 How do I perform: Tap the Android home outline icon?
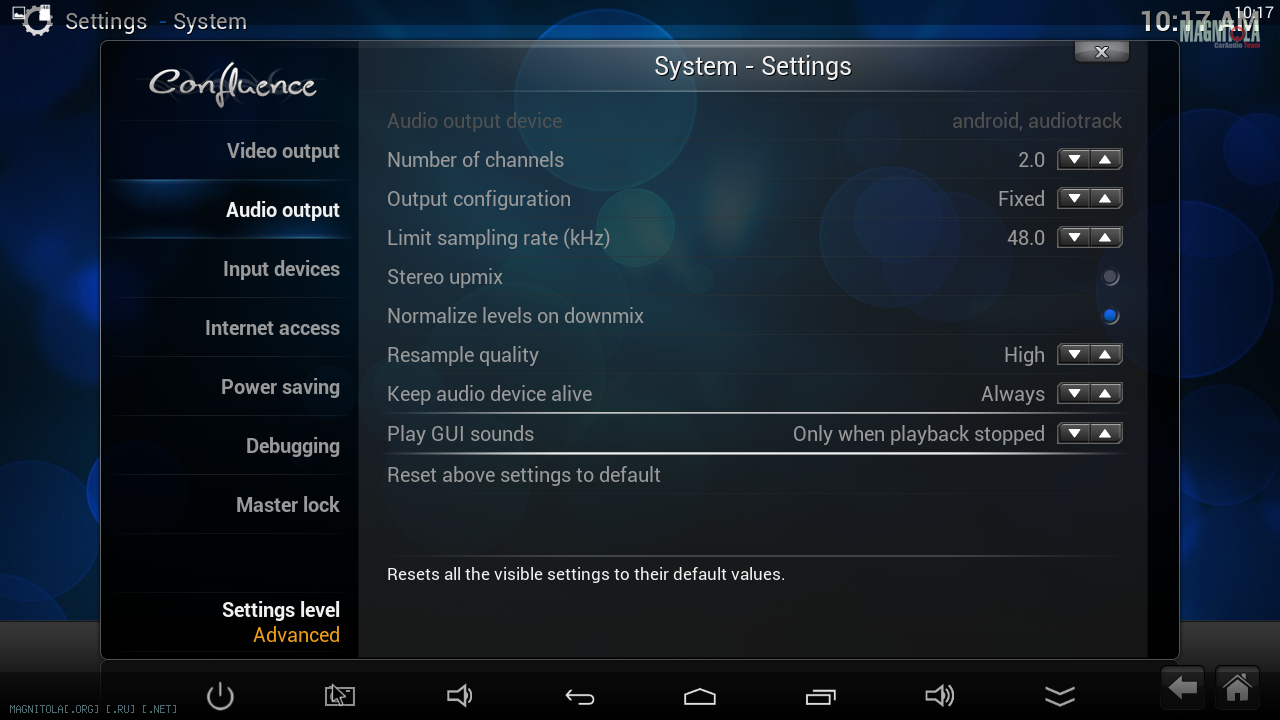(700, 697)
